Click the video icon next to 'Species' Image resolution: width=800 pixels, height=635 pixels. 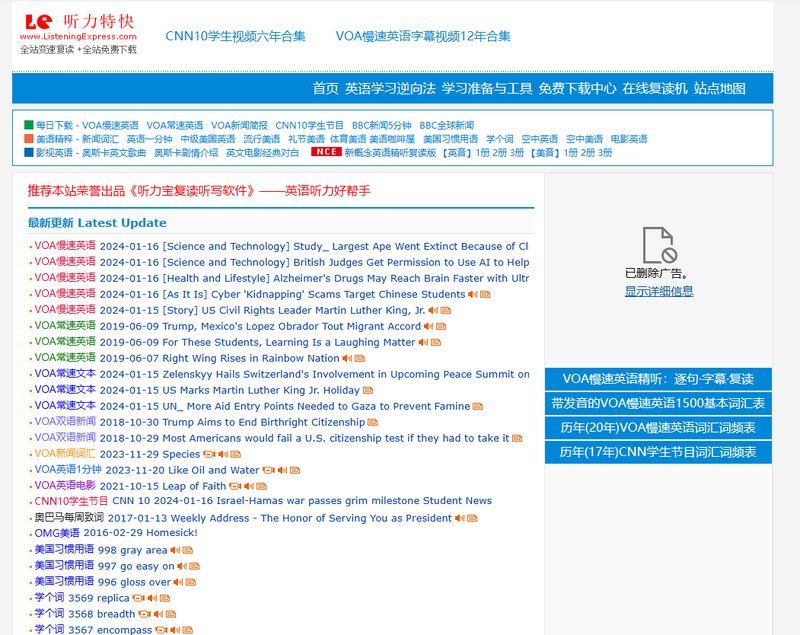(211, 454)
